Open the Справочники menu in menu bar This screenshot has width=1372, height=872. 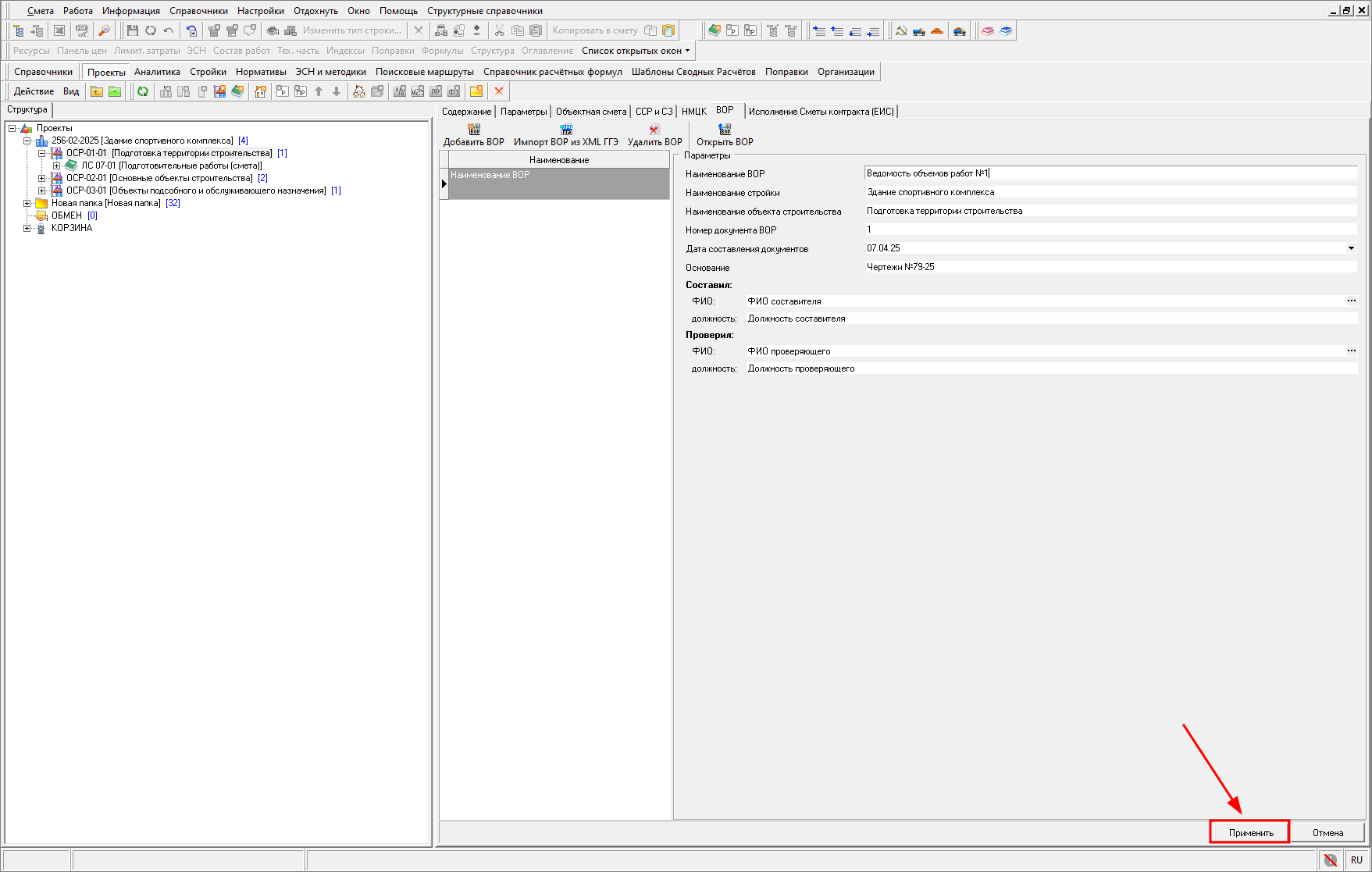click(198, 11)
